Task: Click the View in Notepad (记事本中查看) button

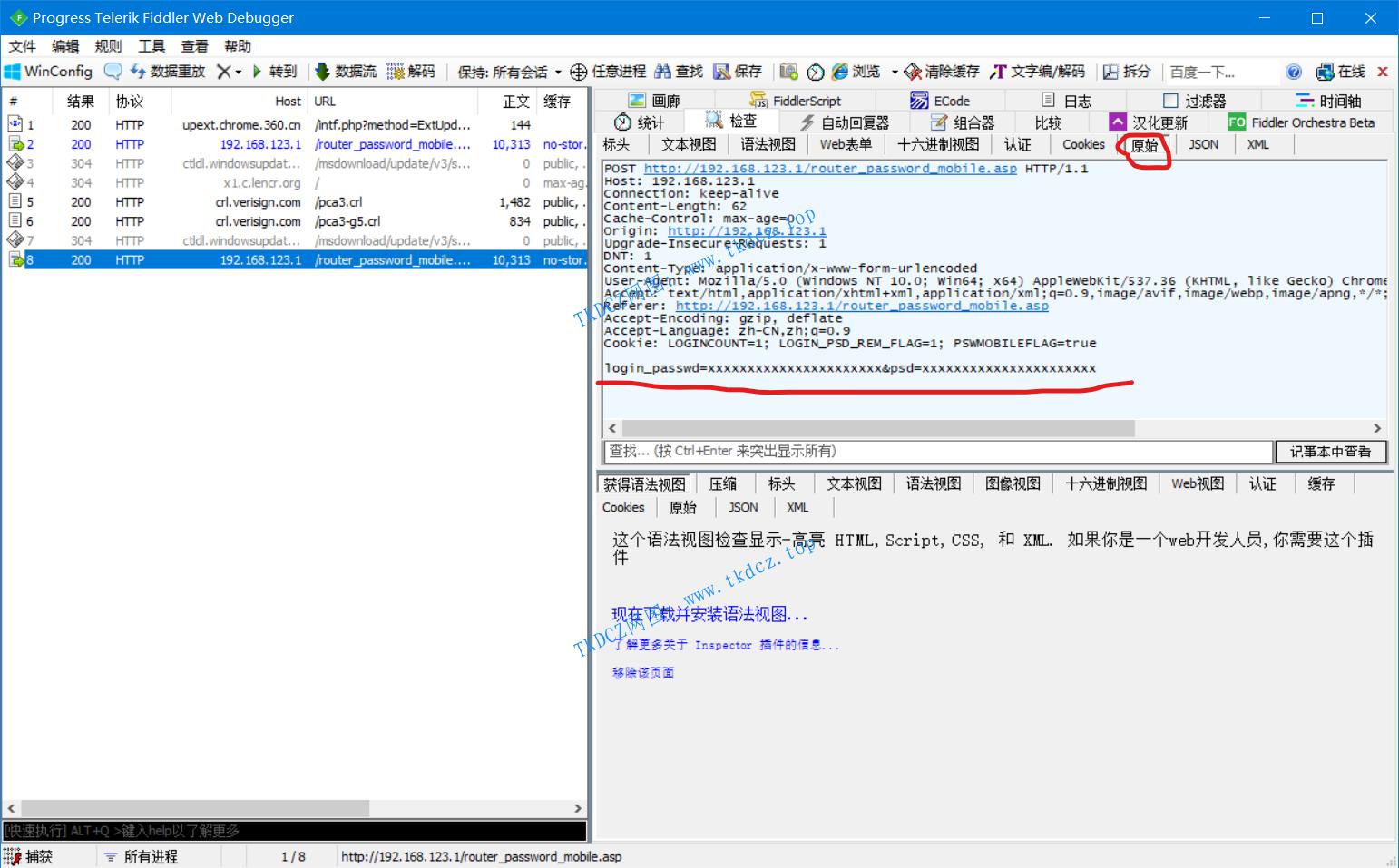Action: pos(1330,451)
